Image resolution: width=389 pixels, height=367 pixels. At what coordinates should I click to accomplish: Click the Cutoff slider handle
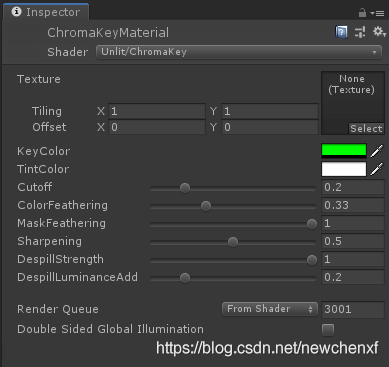pos(185,188)
